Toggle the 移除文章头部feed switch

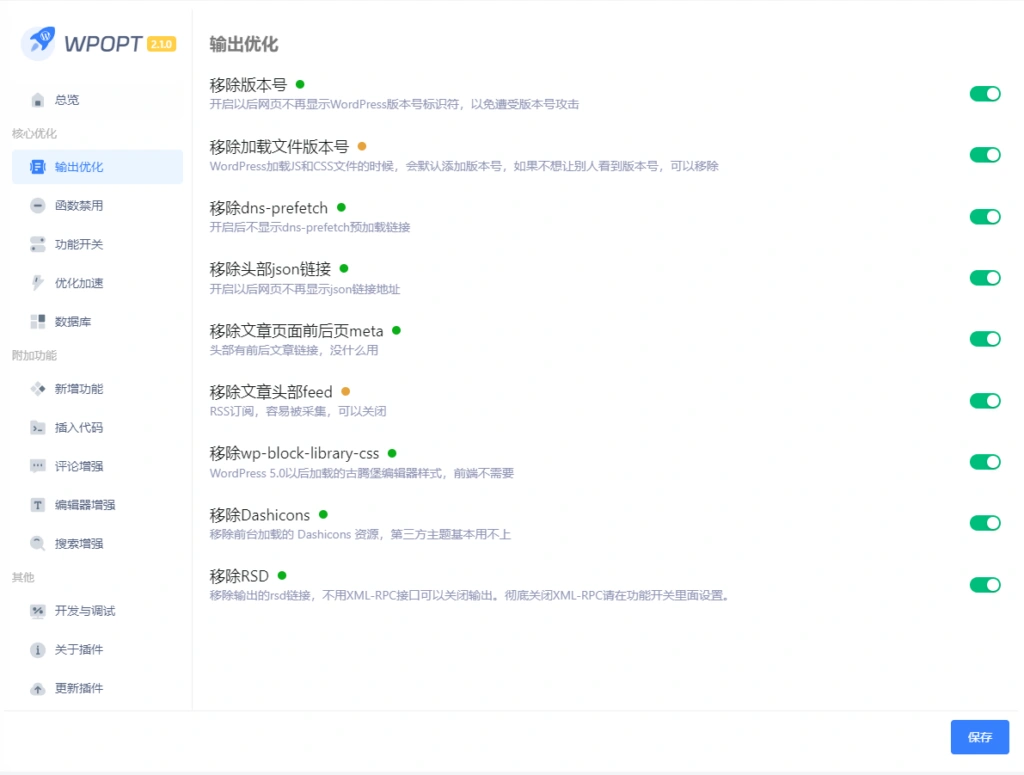(985, 401)
